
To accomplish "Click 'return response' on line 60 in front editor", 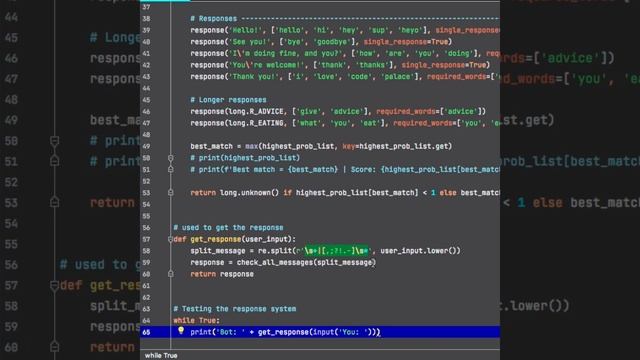I will tap(222, 274).
